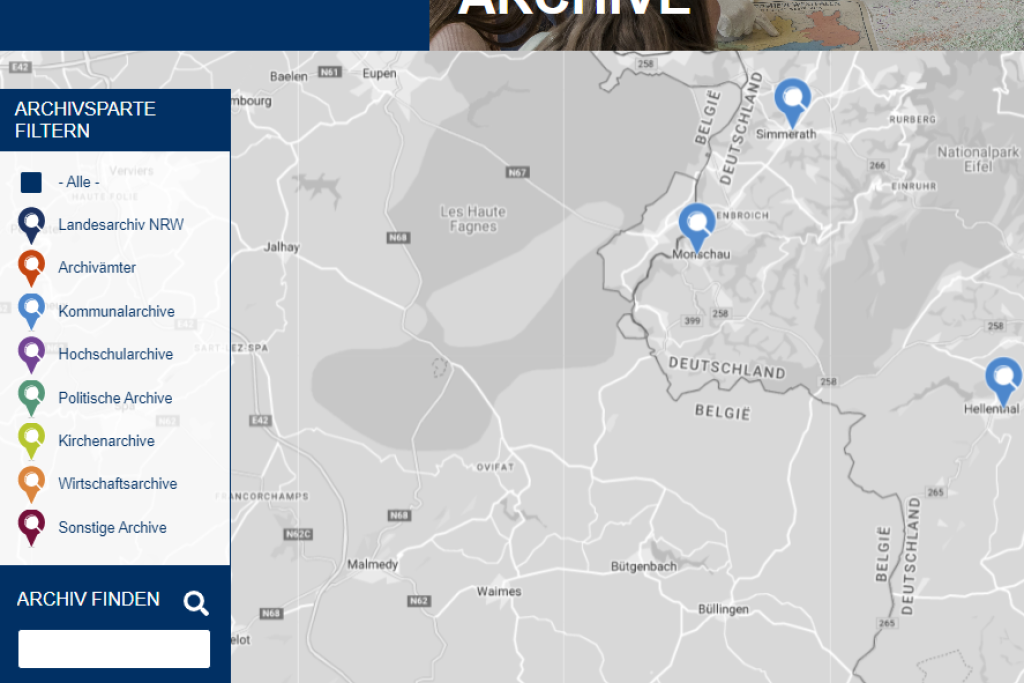Click the Archiv finden magnifier icon
The width and height of the screenshot is (1024, 683).
tap(196, 603)
